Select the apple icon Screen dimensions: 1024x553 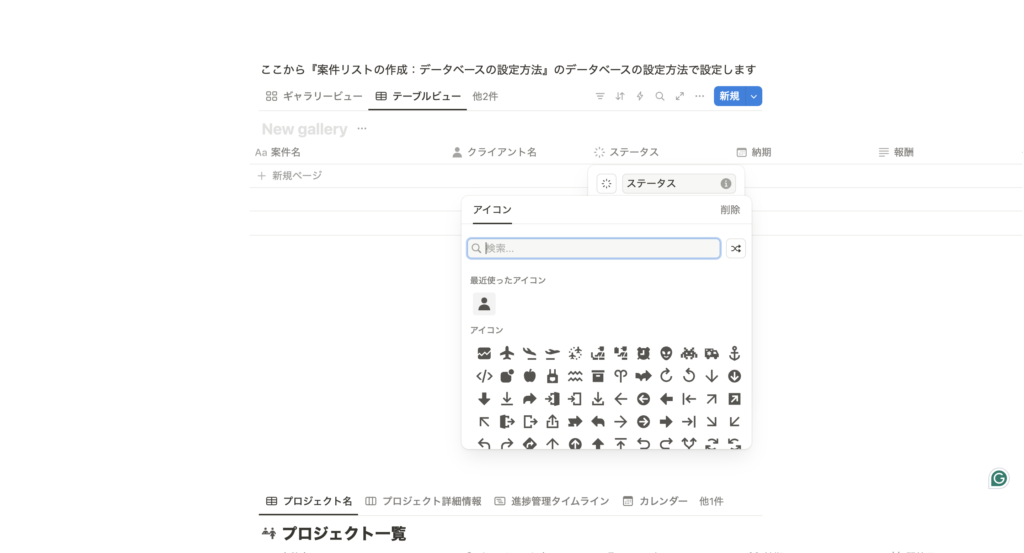(x=530, y=376)
